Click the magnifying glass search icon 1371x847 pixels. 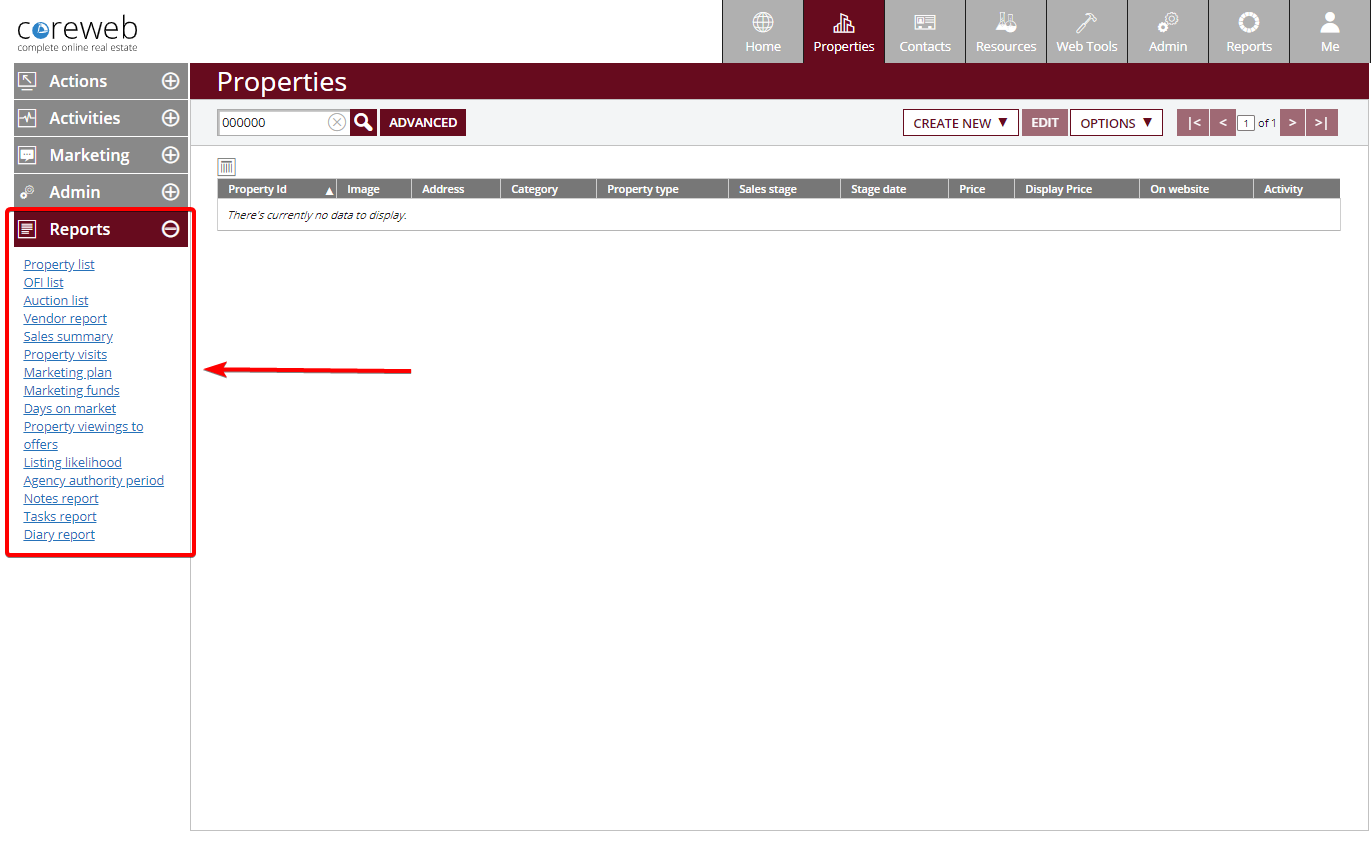pyautogui.click(x=363, y=122)
